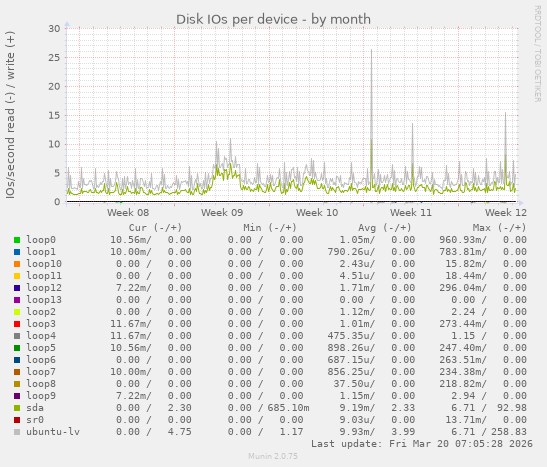The width and height of the screenshot is (547, 467).
Task: Click the loop5 dark green legend swatch
Action: pyautogui.click(x=17, y=348)
